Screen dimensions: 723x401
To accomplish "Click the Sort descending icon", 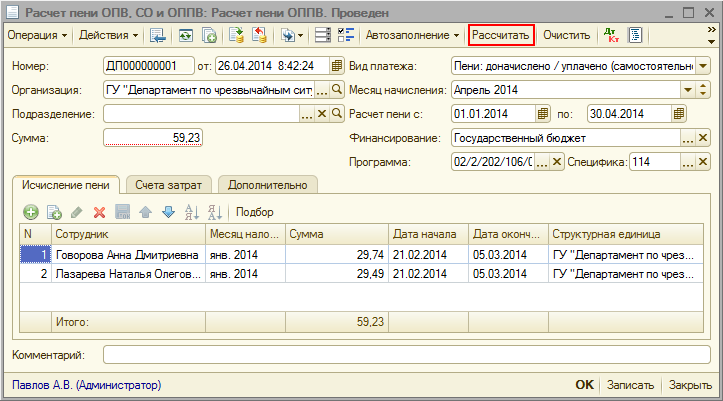I will 215,212.
